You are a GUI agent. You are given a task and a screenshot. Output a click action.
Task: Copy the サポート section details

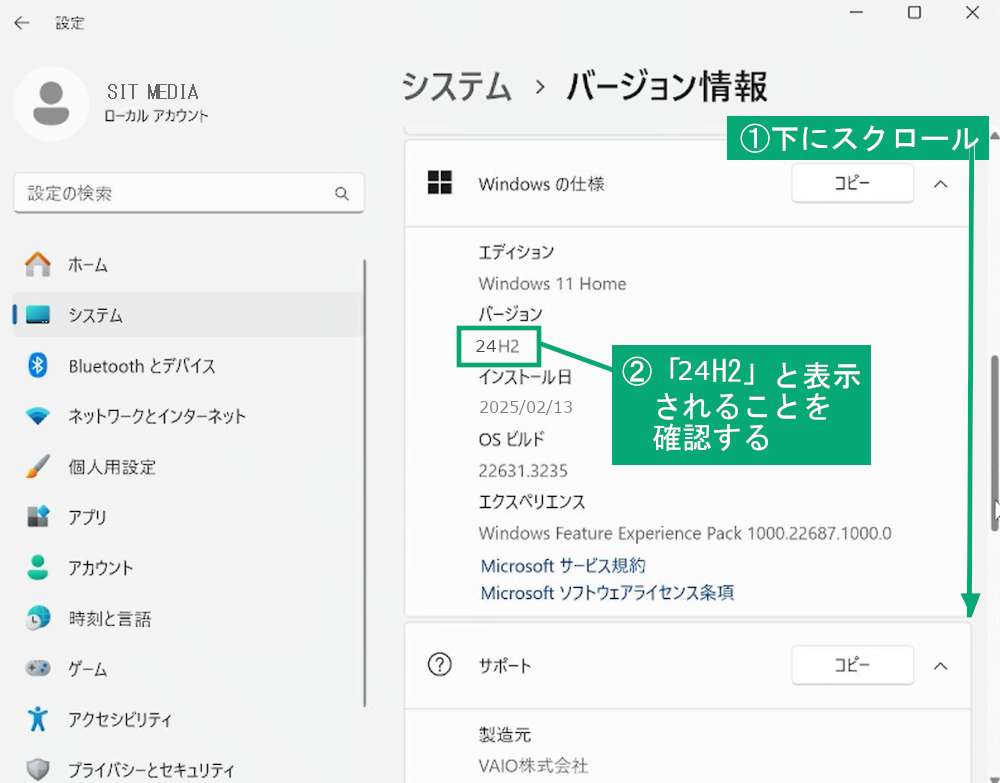point(852,666)
